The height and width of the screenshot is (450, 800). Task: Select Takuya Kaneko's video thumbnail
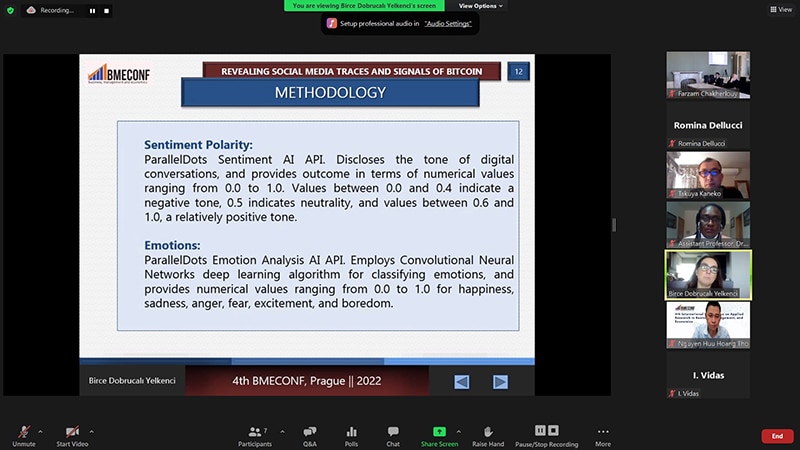point(708,176)
